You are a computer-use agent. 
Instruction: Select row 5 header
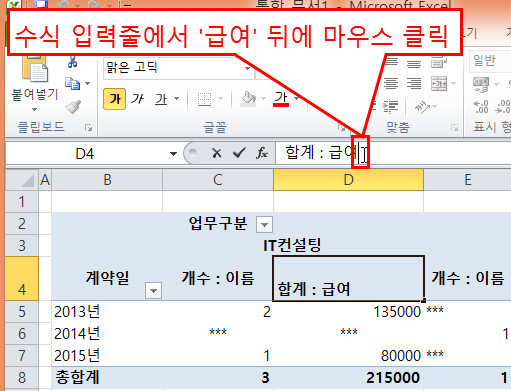click(22, 312)
